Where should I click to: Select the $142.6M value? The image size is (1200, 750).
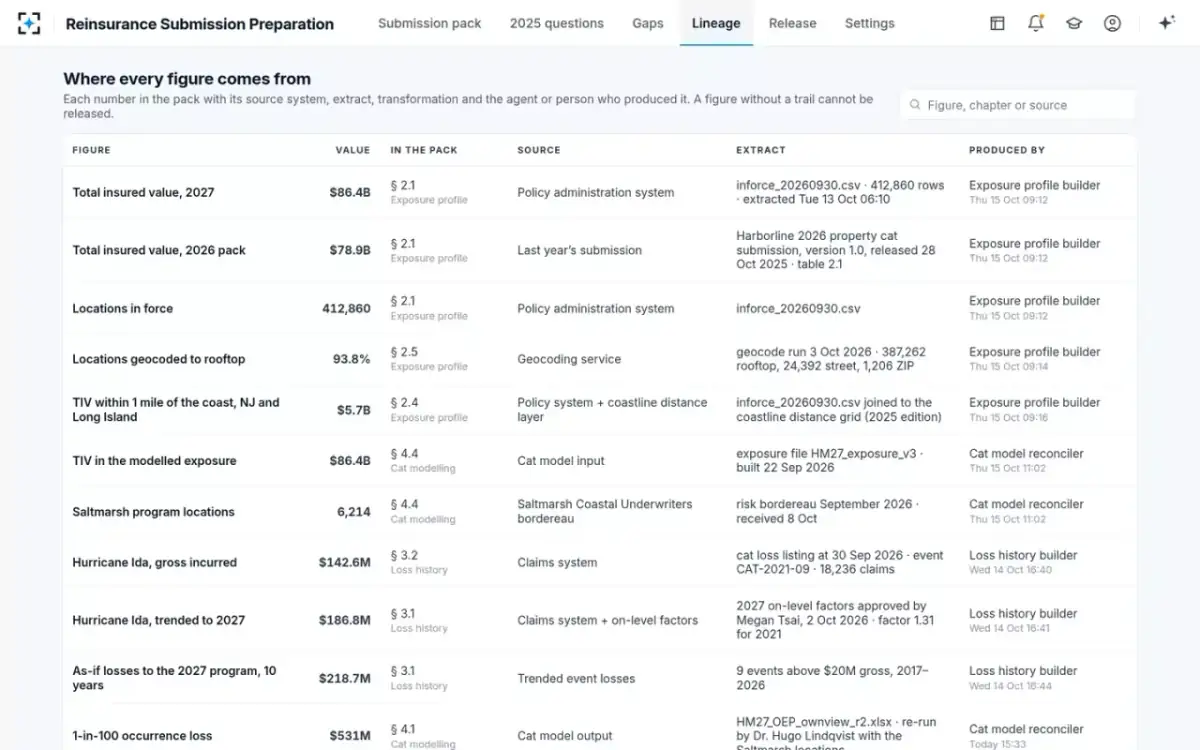tap(345, 562)
